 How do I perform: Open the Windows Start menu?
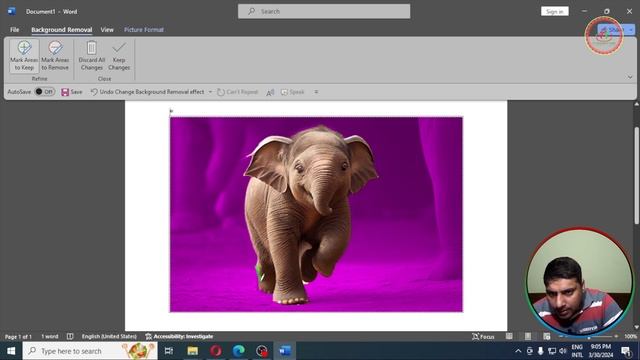[x=11, y=351]
